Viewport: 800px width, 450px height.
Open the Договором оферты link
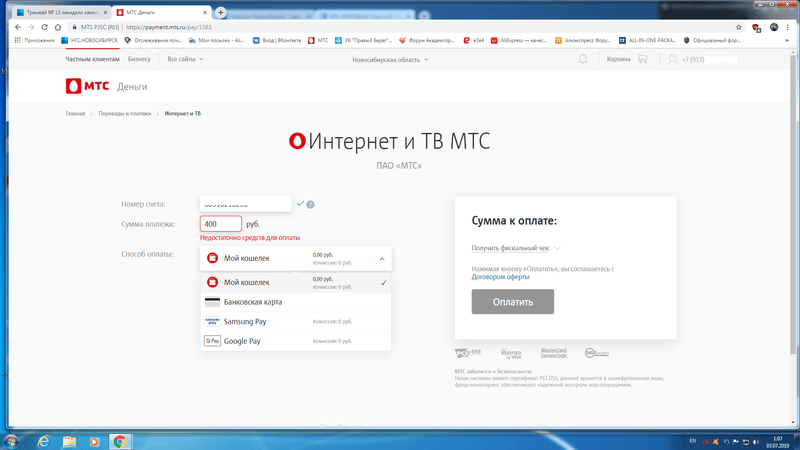click(501, 277)
